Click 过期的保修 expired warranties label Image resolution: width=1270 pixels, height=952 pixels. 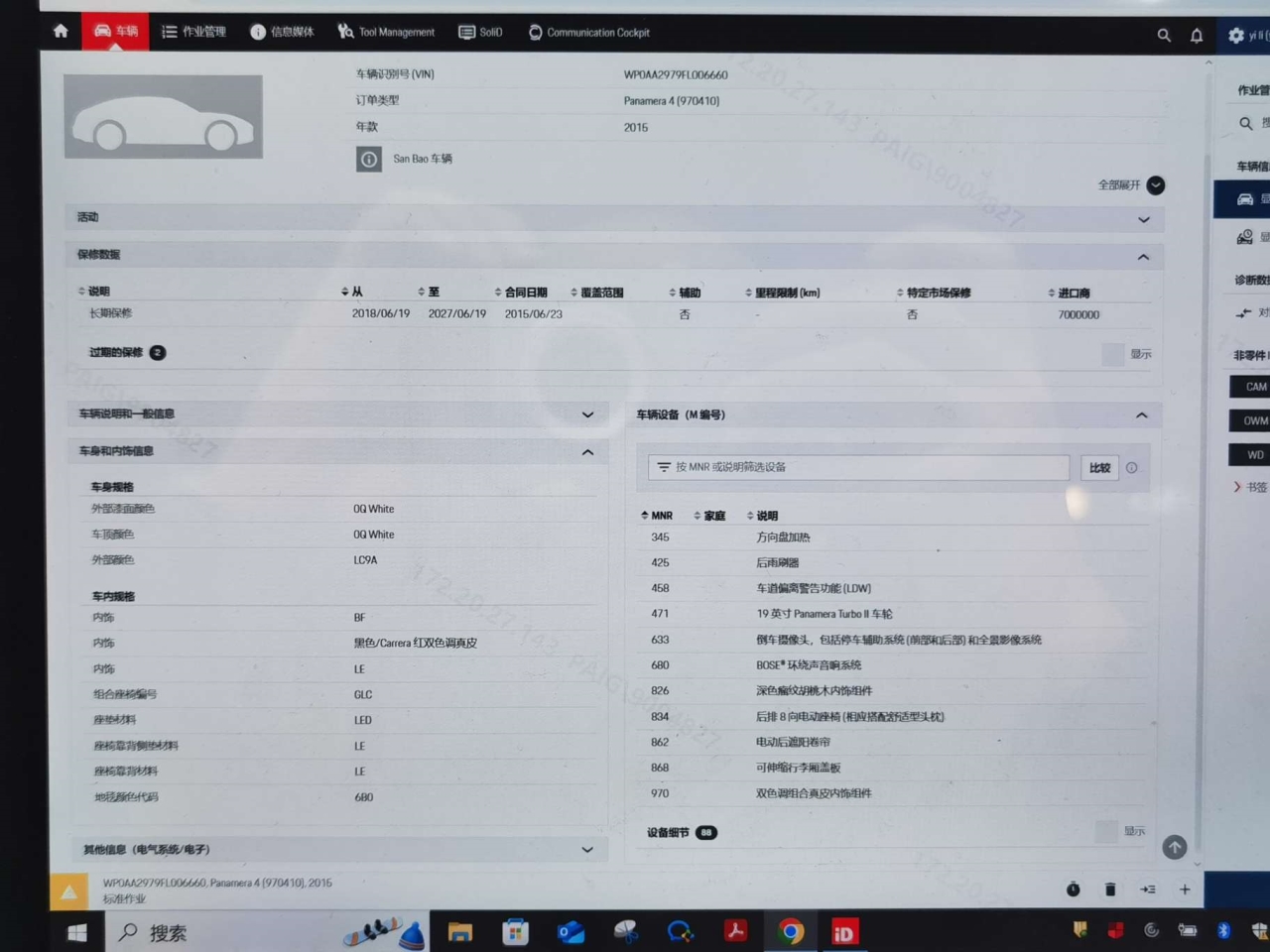pos(116,352)
